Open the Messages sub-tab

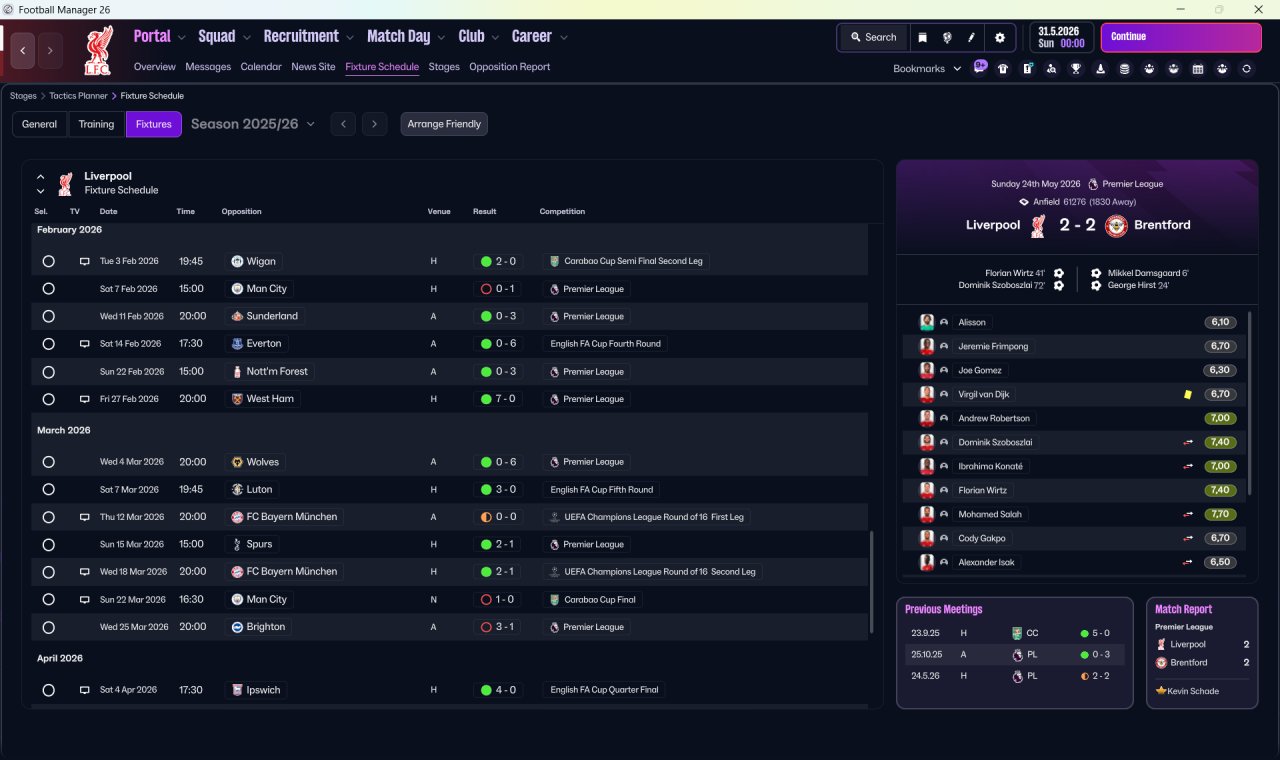pyautogui.click(x=208, y=67)
